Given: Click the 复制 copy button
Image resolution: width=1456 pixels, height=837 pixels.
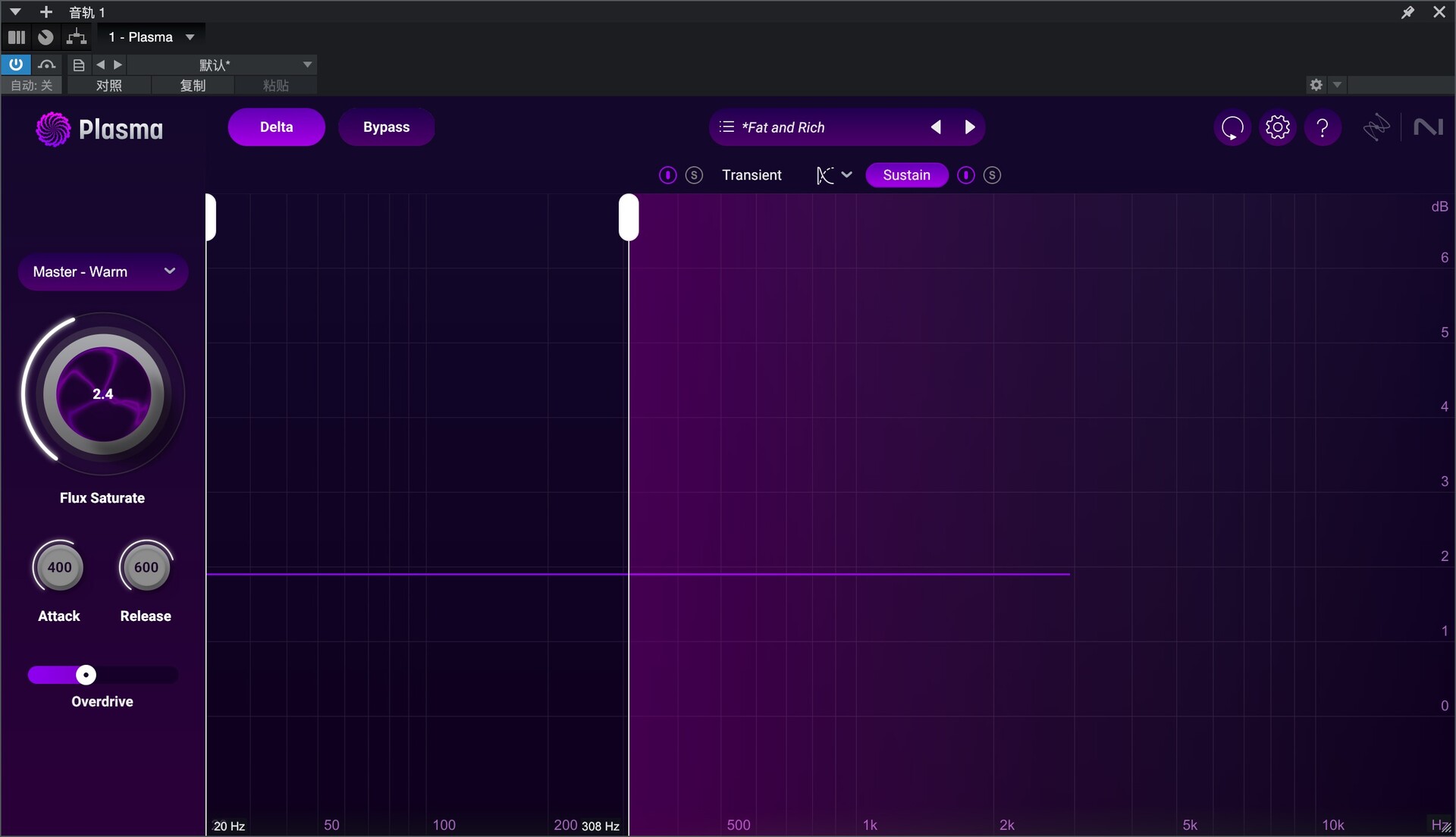Looking at the screenshot, I should [x=193, y=86].
